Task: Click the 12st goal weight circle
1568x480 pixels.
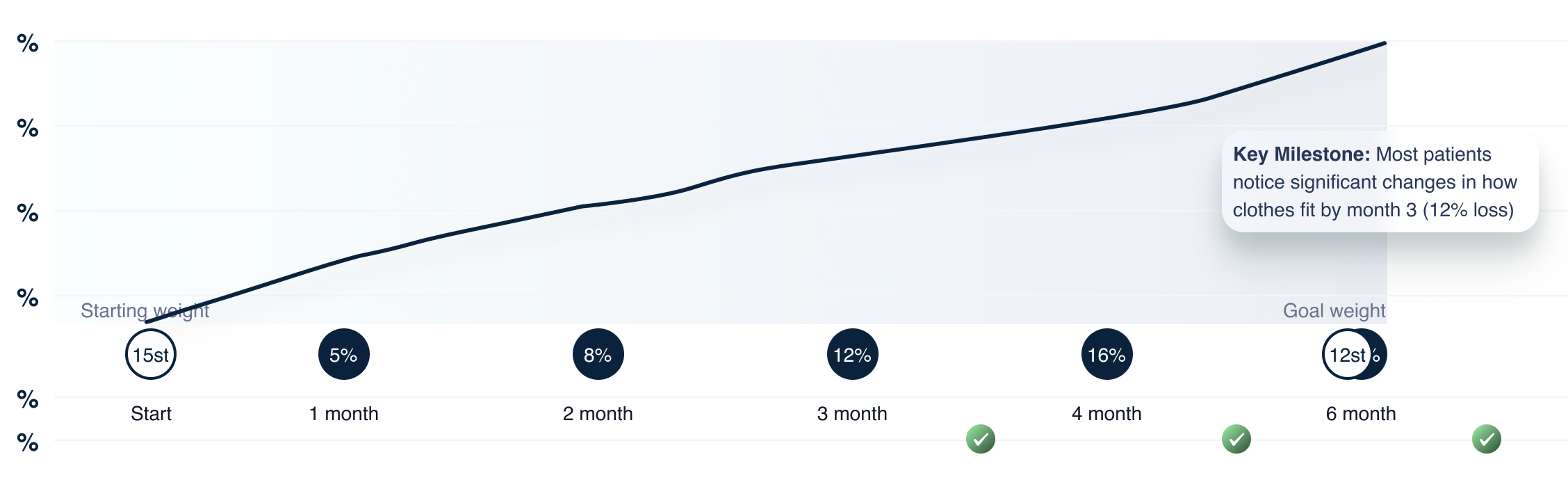Action: point(1347,354)
